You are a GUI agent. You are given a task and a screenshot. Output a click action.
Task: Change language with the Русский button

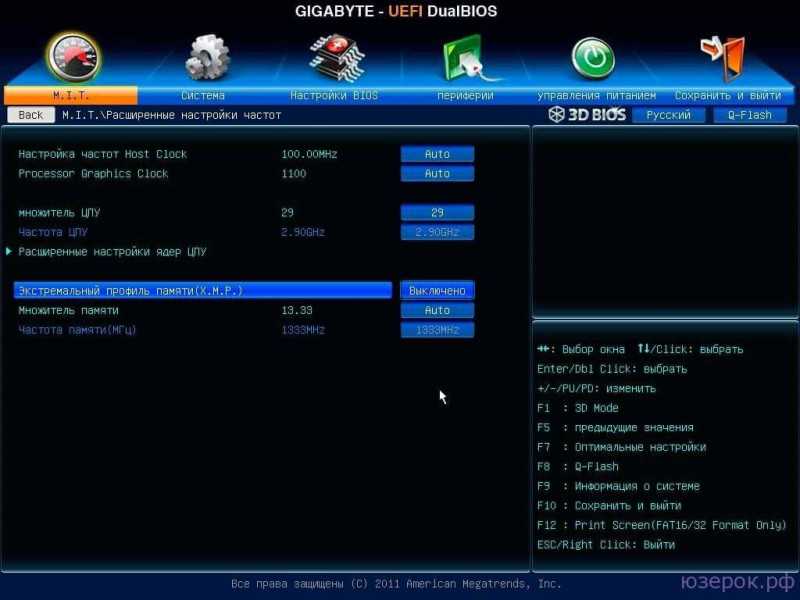668,115
